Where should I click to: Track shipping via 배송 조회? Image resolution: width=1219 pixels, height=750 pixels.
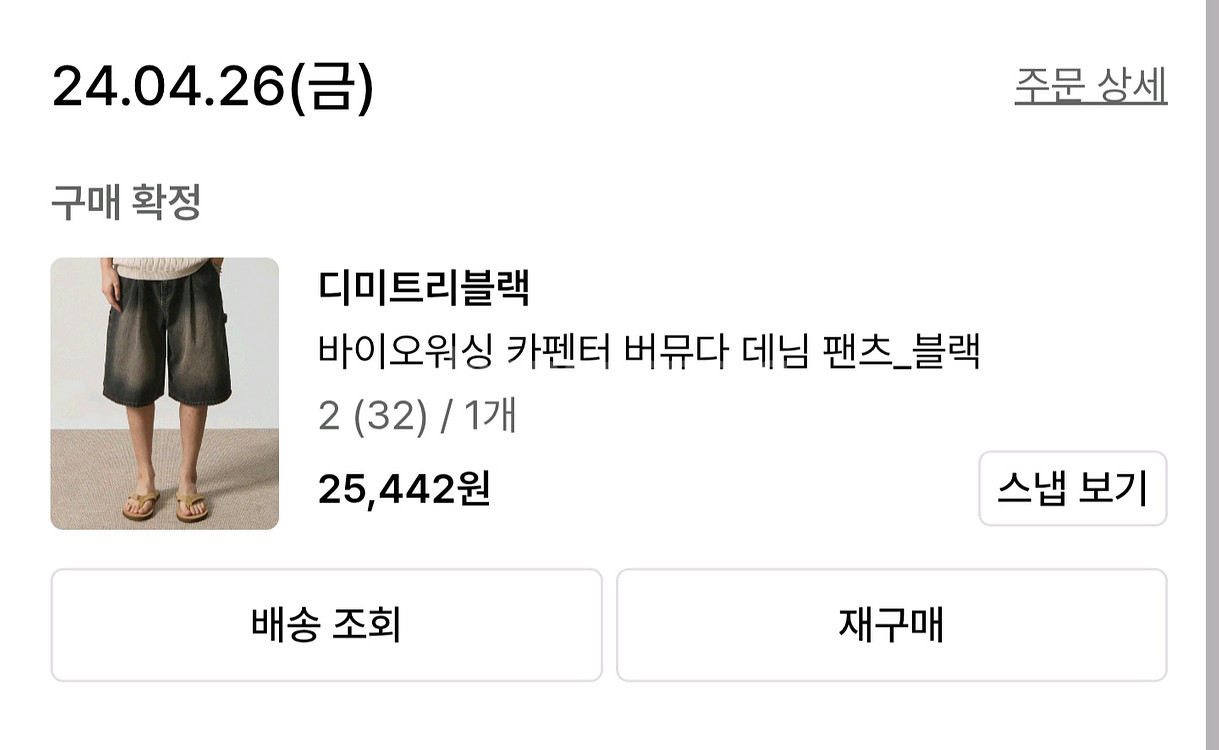(327, 624)
